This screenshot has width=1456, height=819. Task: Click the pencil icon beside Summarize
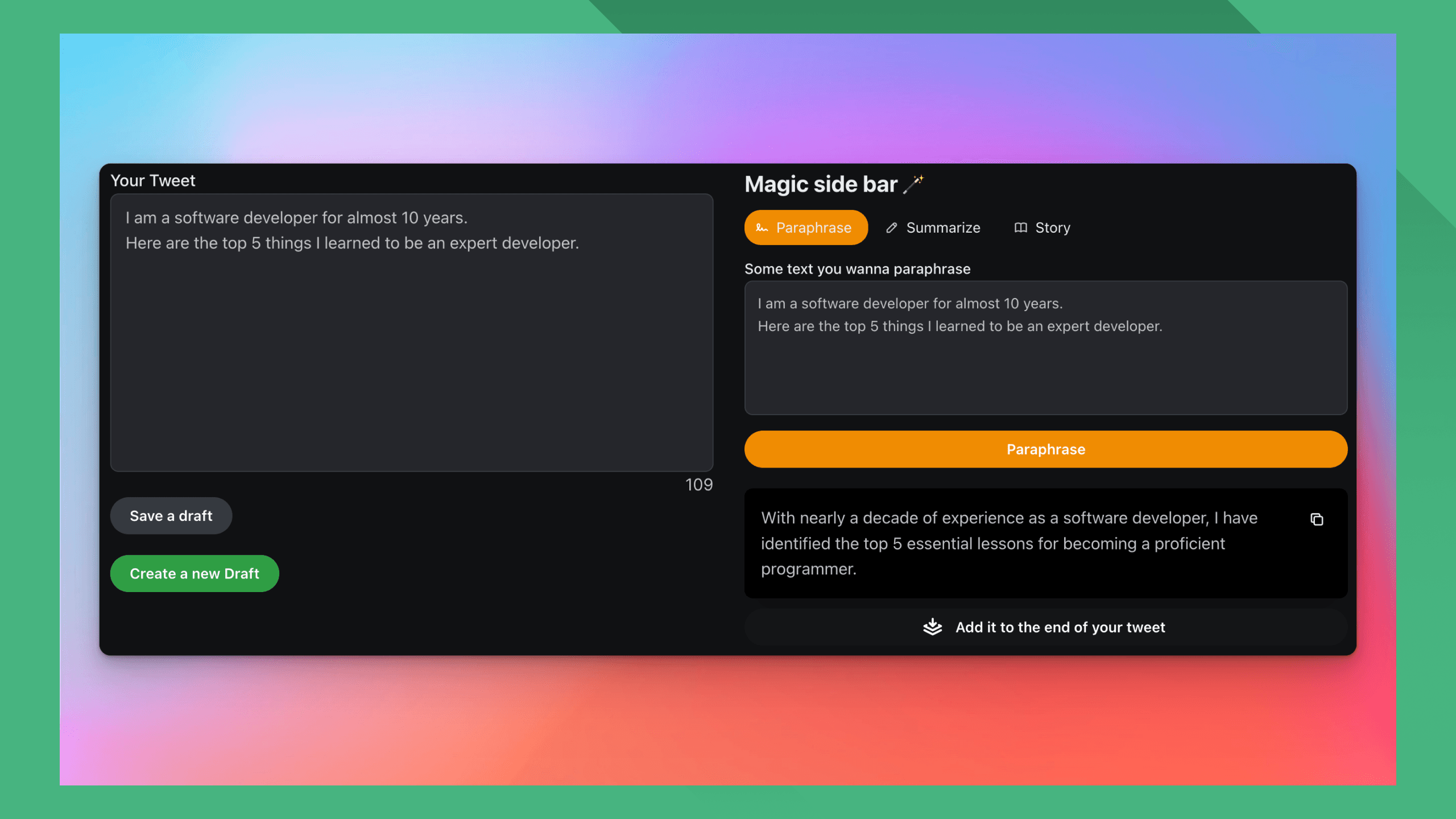point(891,228)
